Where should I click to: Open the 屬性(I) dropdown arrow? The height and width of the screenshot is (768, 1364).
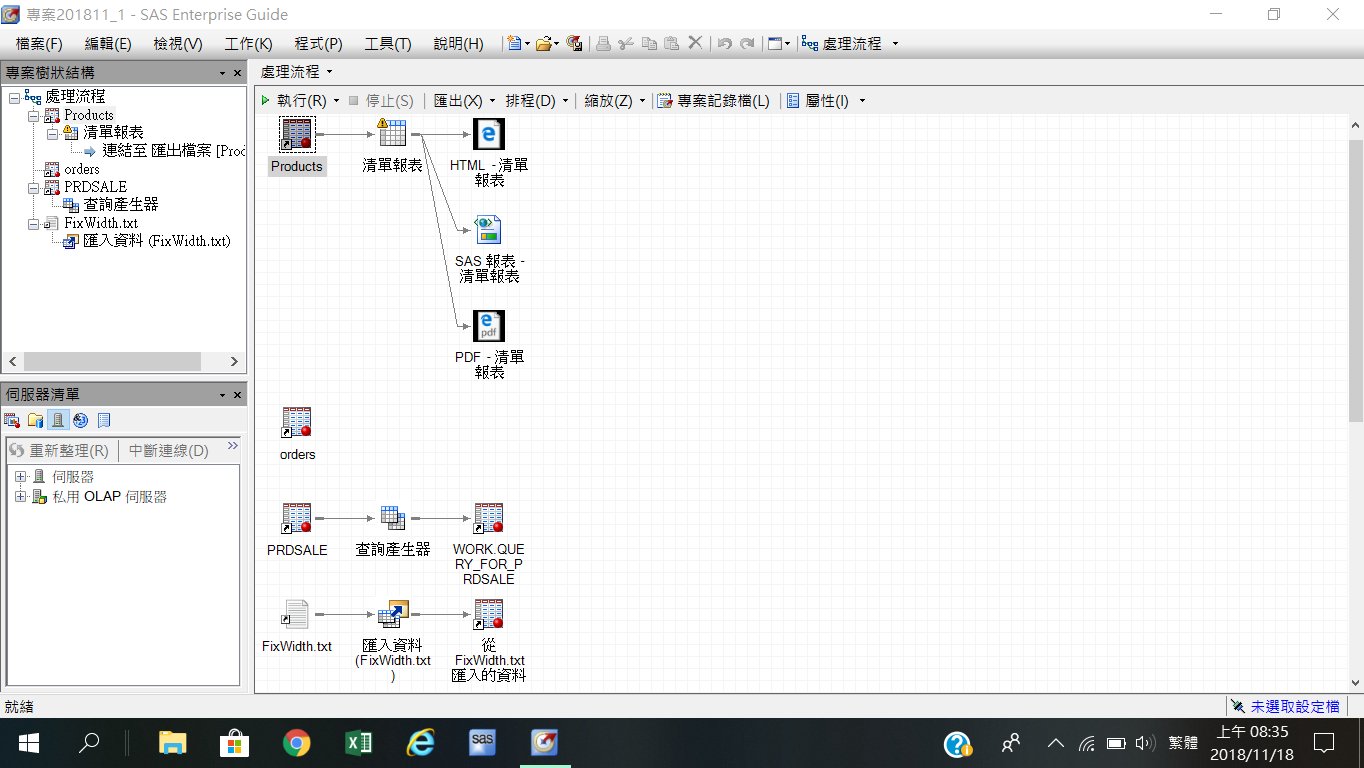click(x=862, y=101)
